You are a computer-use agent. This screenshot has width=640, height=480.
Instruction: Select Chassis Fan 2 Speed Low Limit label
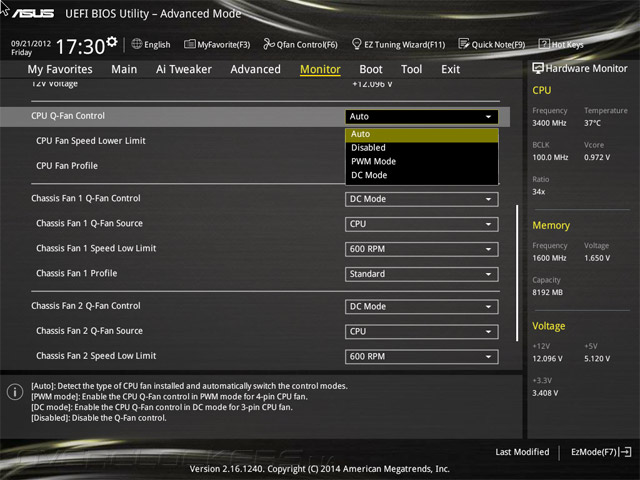[96, 356]
